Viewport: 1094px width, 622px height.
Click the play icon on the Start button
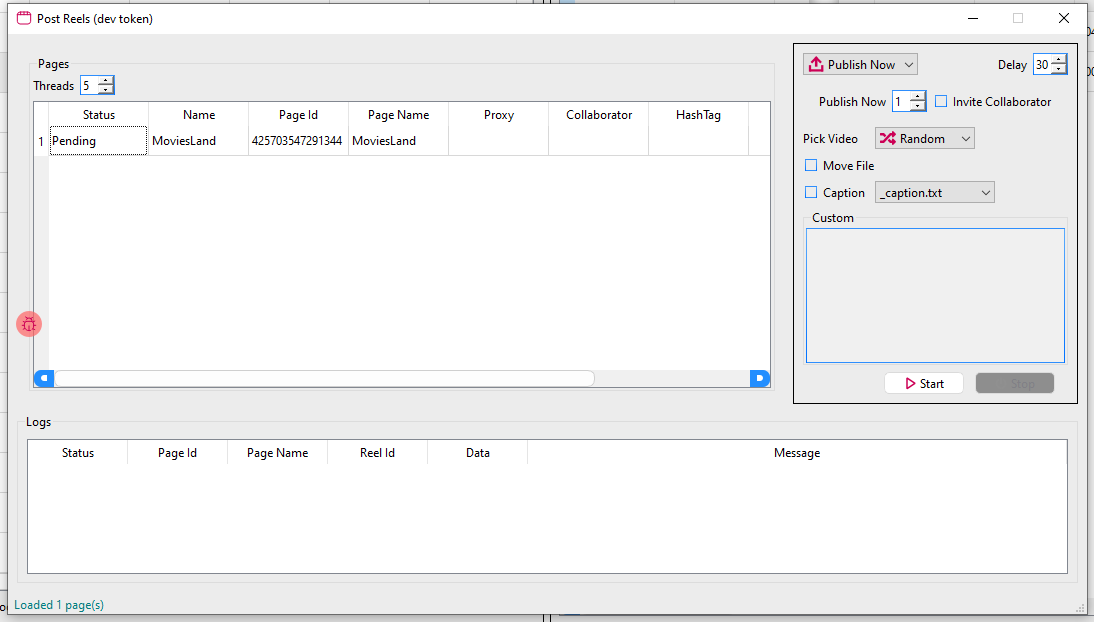coord(909,382)
